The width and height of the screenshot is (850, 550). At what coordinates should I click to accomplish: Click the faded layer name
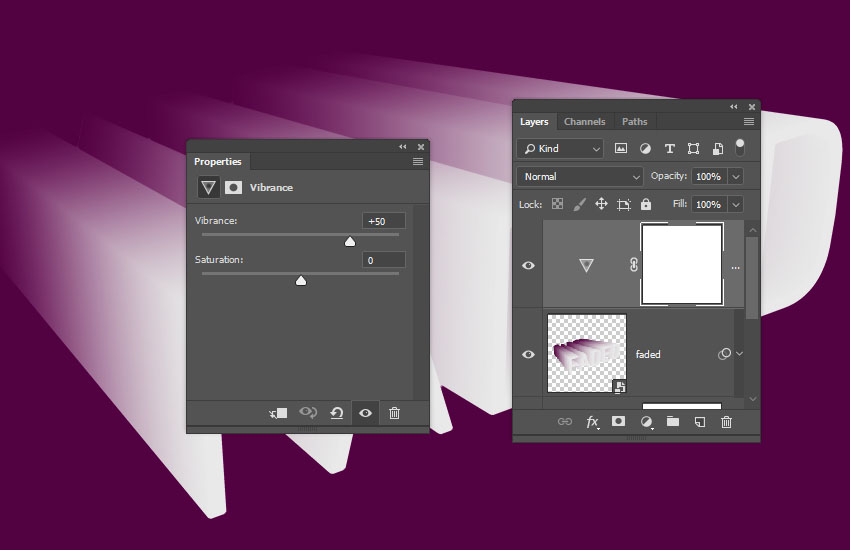click(648, 354)
